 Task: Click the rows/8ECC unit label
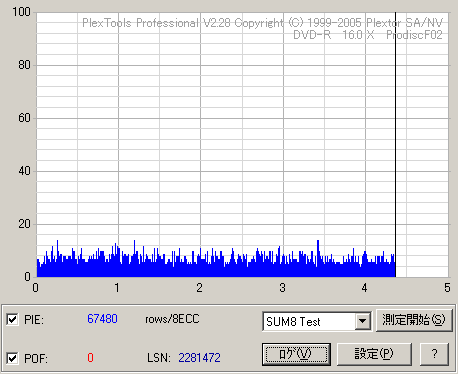[172, 319]
